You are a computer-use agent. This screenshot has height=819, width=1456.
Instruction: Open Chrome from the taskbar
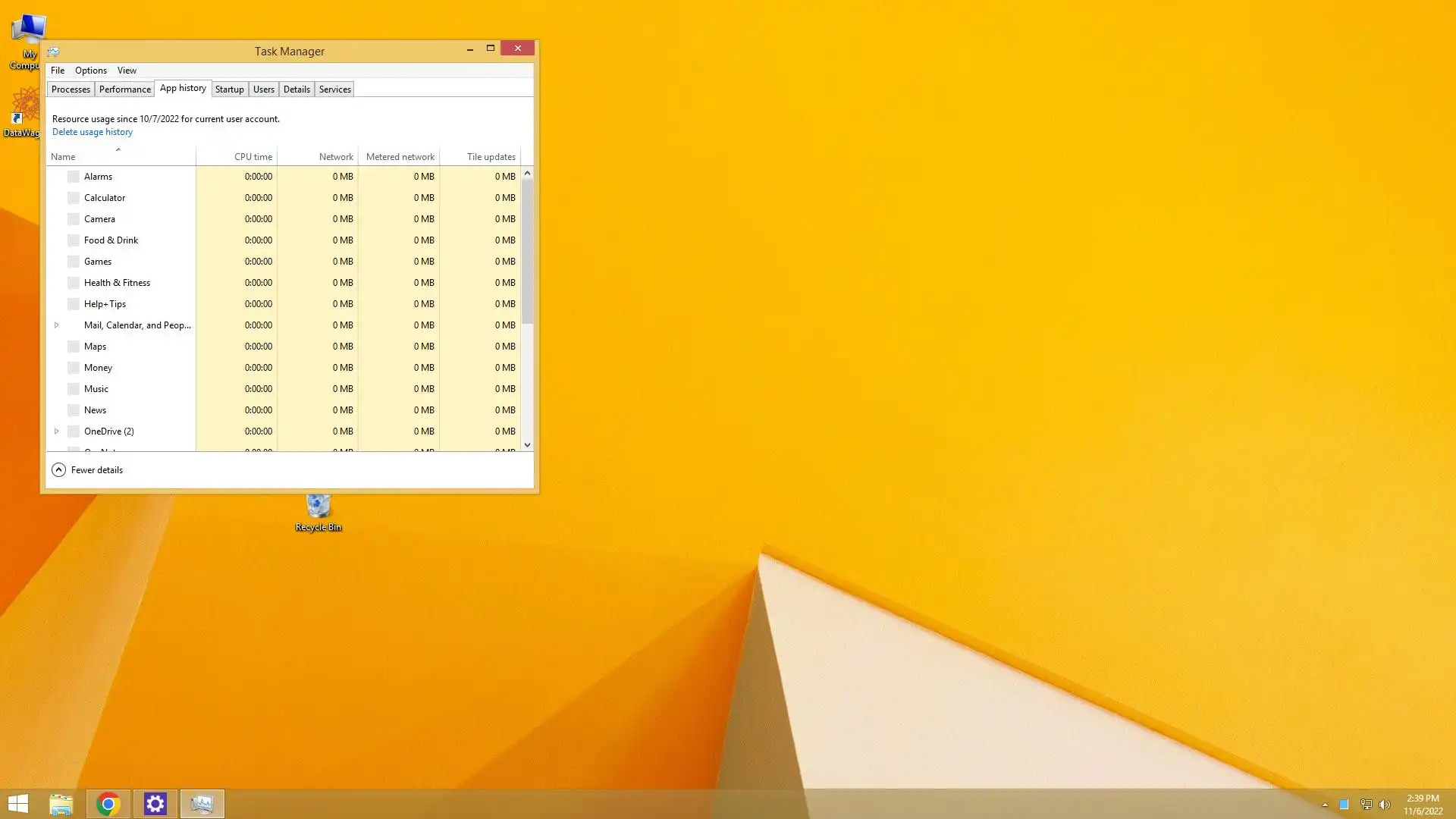click(x=108, y=804)
